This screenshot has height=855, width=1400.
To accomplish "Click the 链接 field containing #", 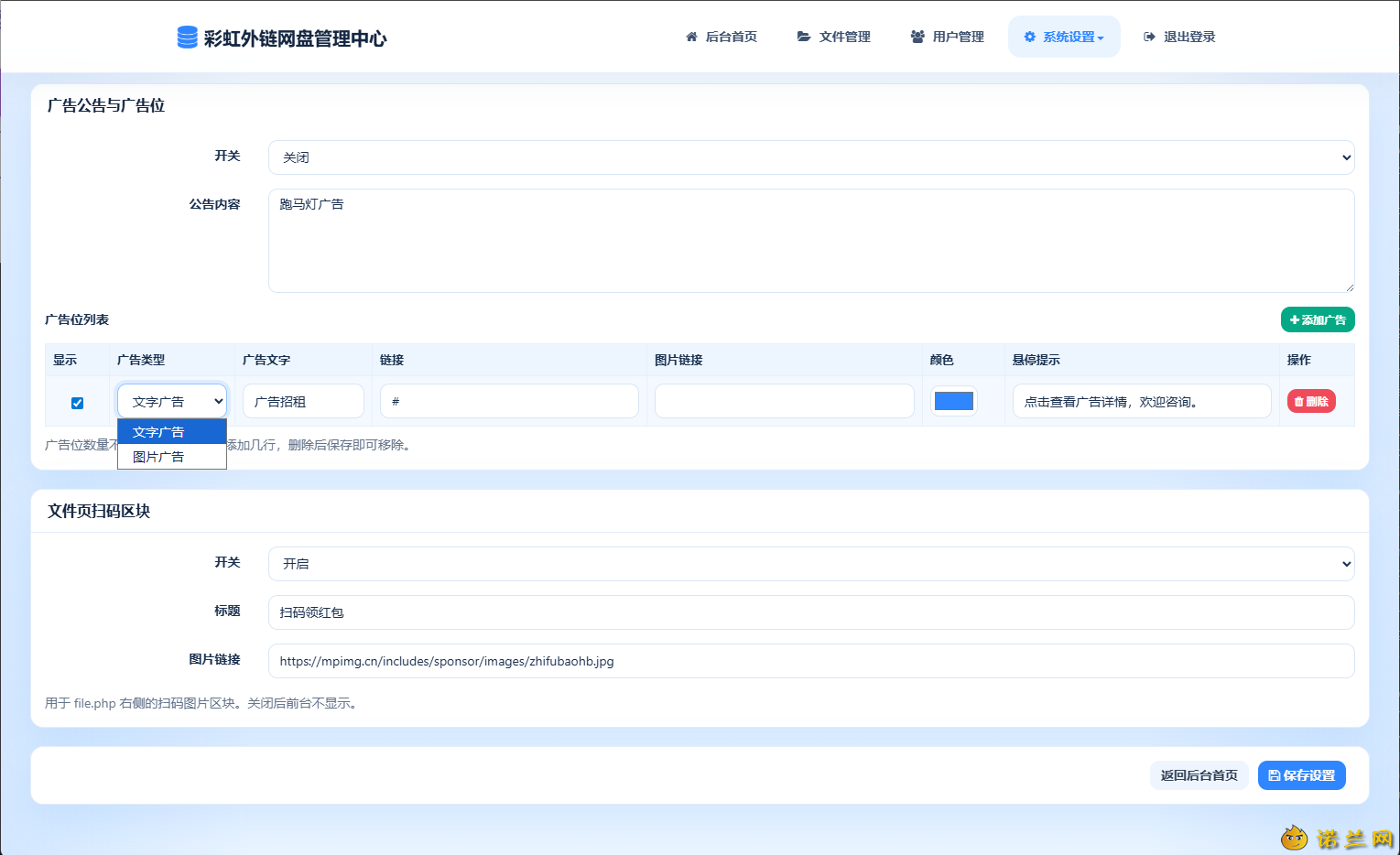I will (509, 401).
